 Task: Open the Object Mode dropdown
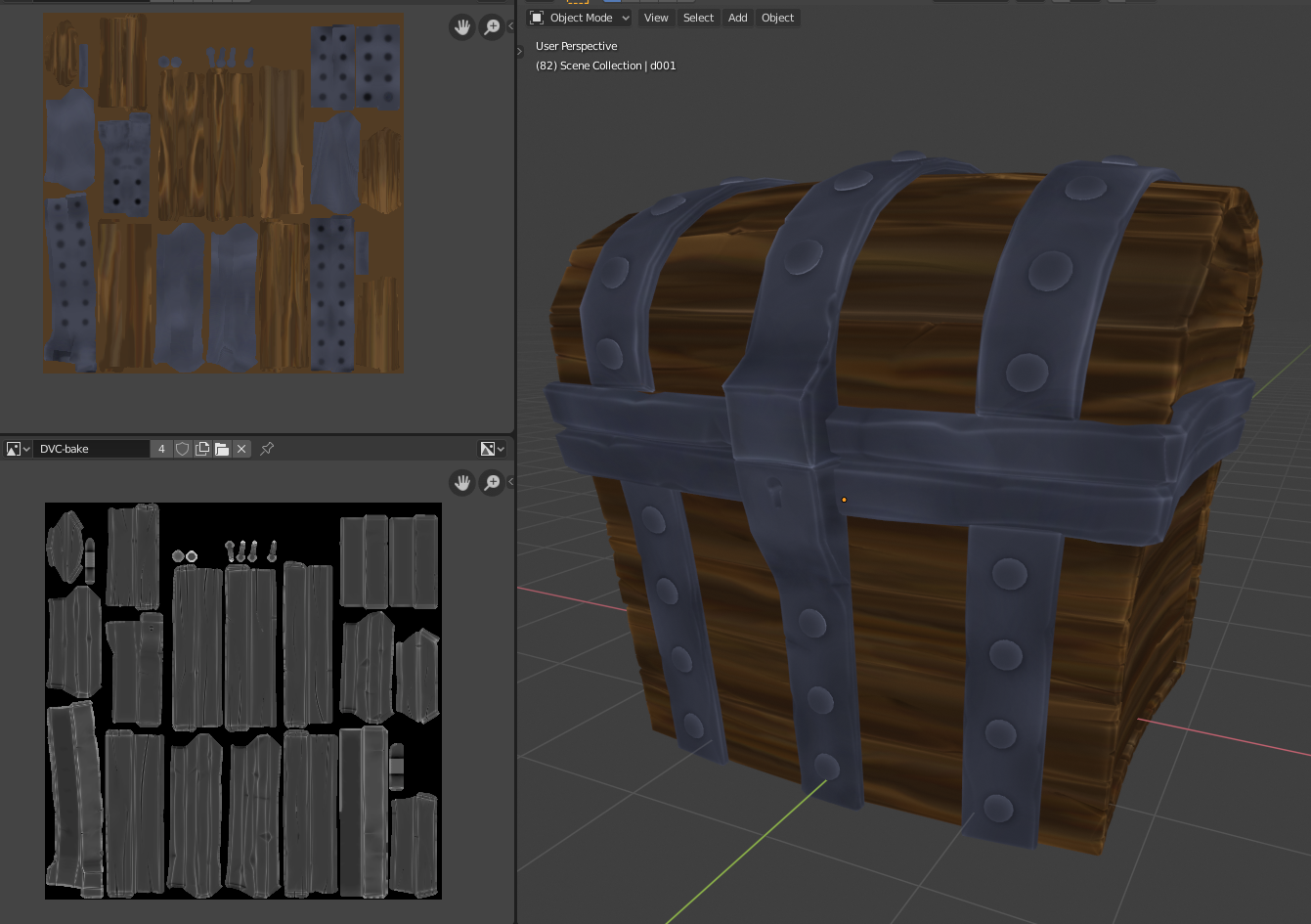point(580,18)
